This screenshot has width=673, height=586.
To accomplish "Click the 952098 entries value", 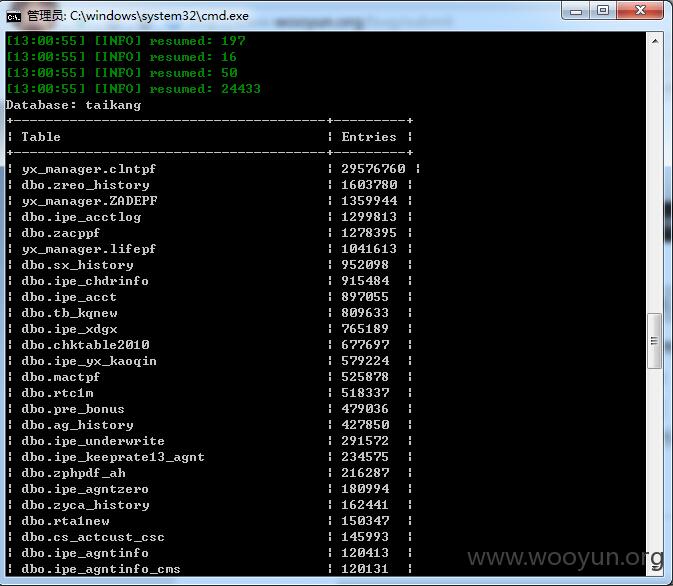I will [365, 265].
